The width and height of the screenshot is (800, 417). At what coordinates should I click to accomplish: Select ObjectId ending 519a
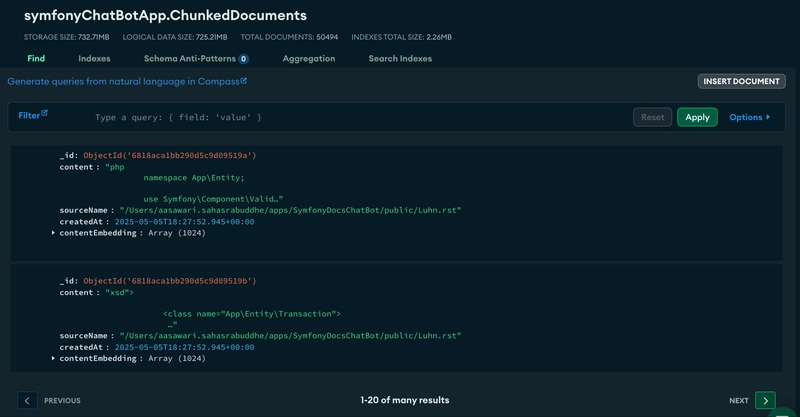click(170, 155)
